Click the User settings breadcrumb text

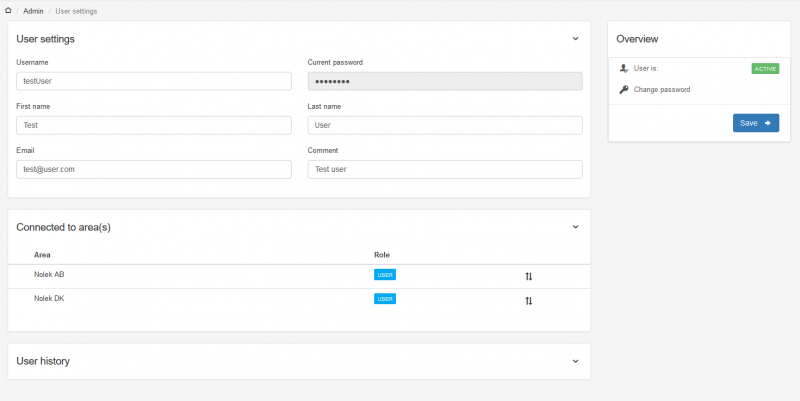(76, 11)
